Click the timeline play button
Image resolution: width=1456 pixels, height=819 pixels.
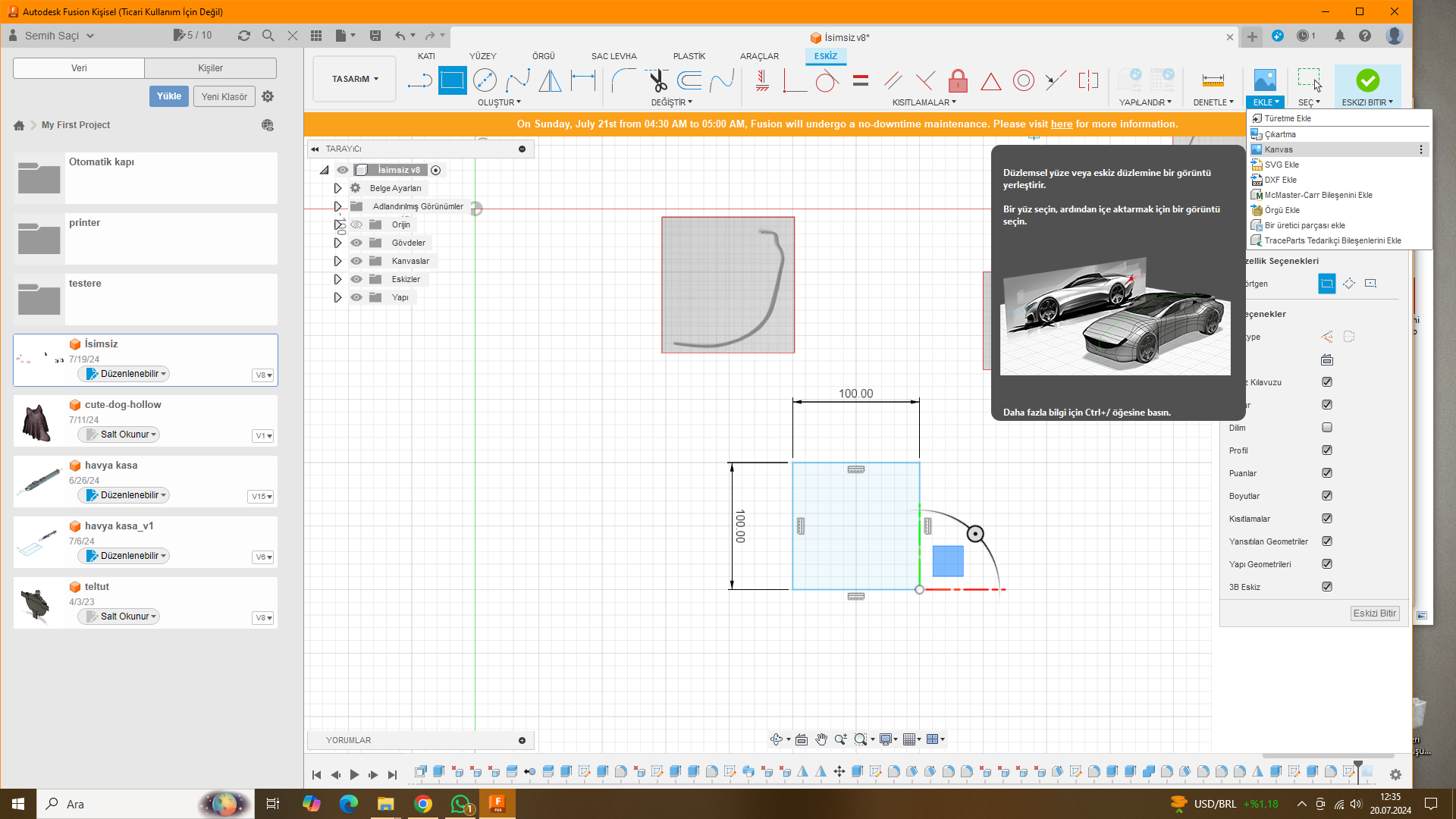(x=354, y=774)
